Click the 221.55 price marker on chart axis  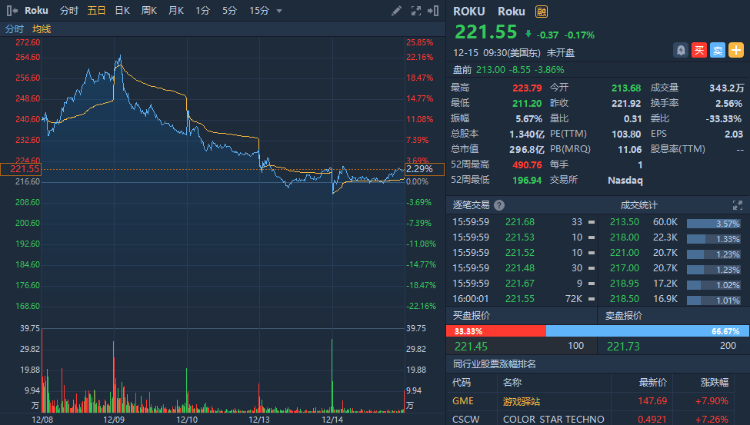click(21, 169)
